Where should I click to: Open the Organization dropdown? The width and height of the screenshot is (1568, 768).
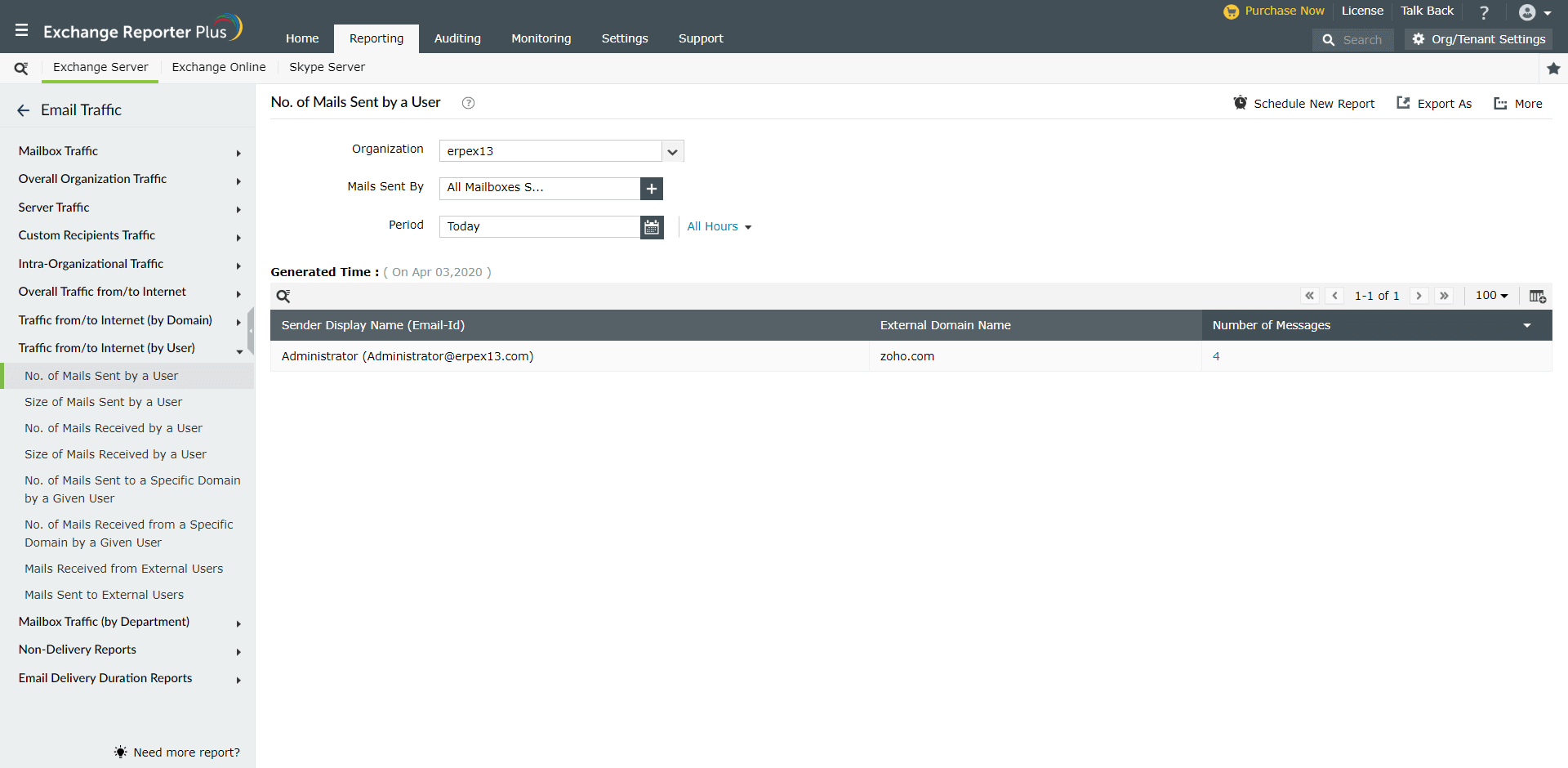(x=672, y=151)
